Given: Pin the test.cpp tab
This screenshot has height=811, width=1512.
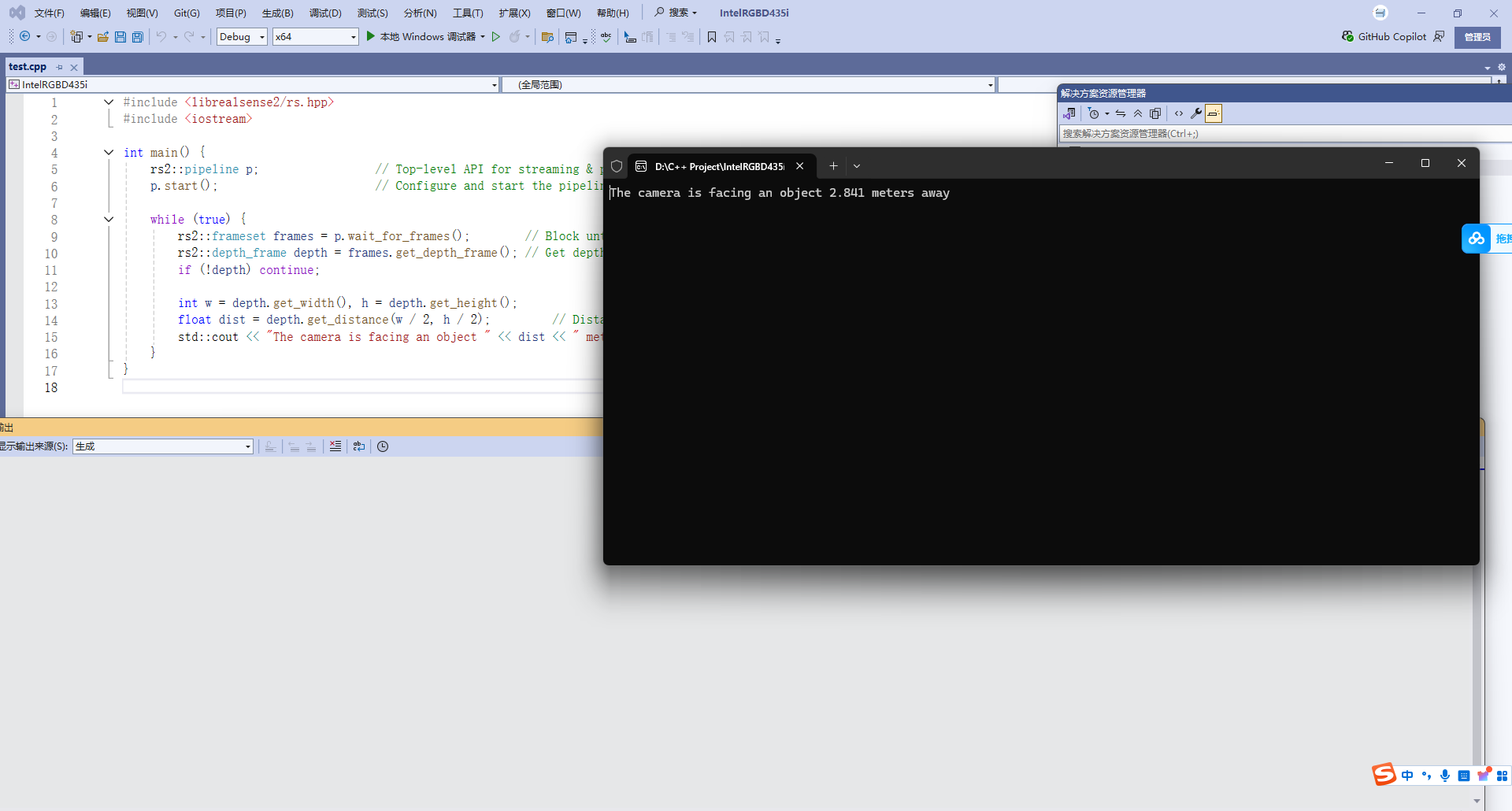Looking at the screenshot, I should click(60, 68).
